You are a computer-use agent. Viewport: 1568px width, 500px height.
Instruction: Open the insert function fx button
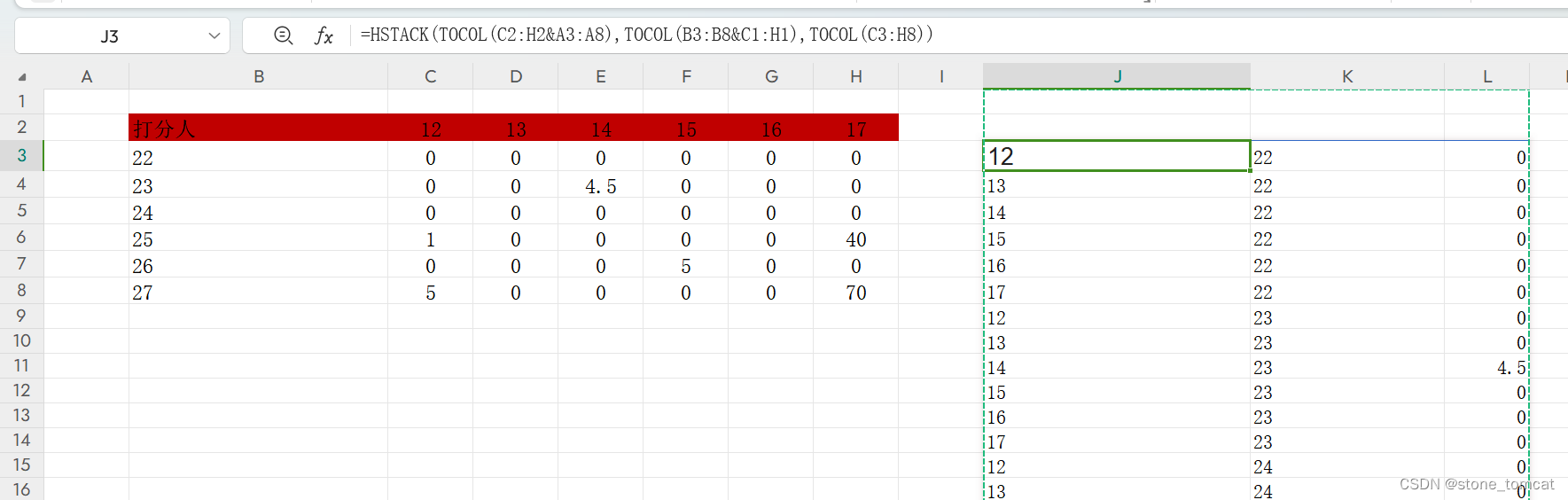[x=324, y=35]
